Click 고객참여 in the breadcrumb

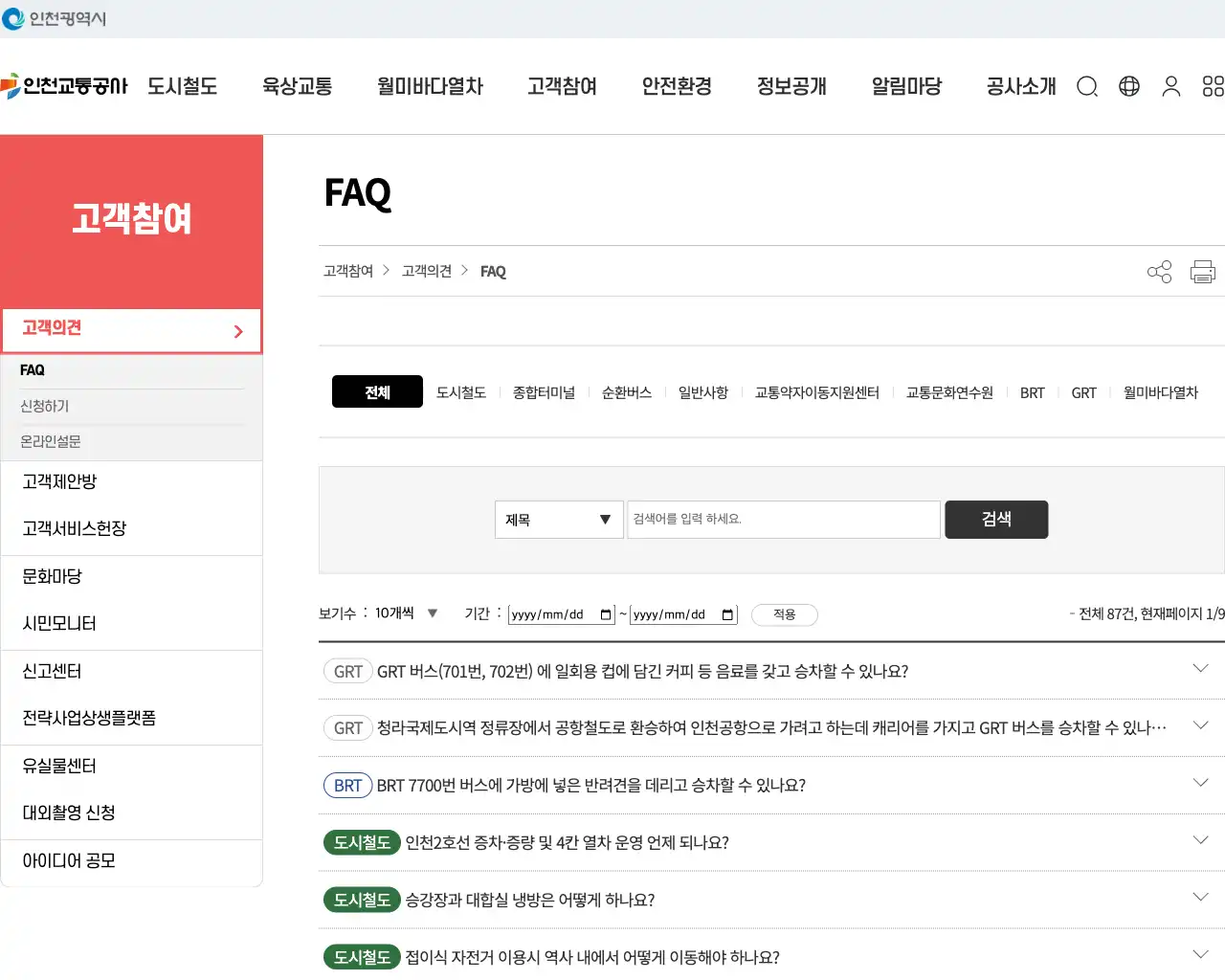pos(348,272)
